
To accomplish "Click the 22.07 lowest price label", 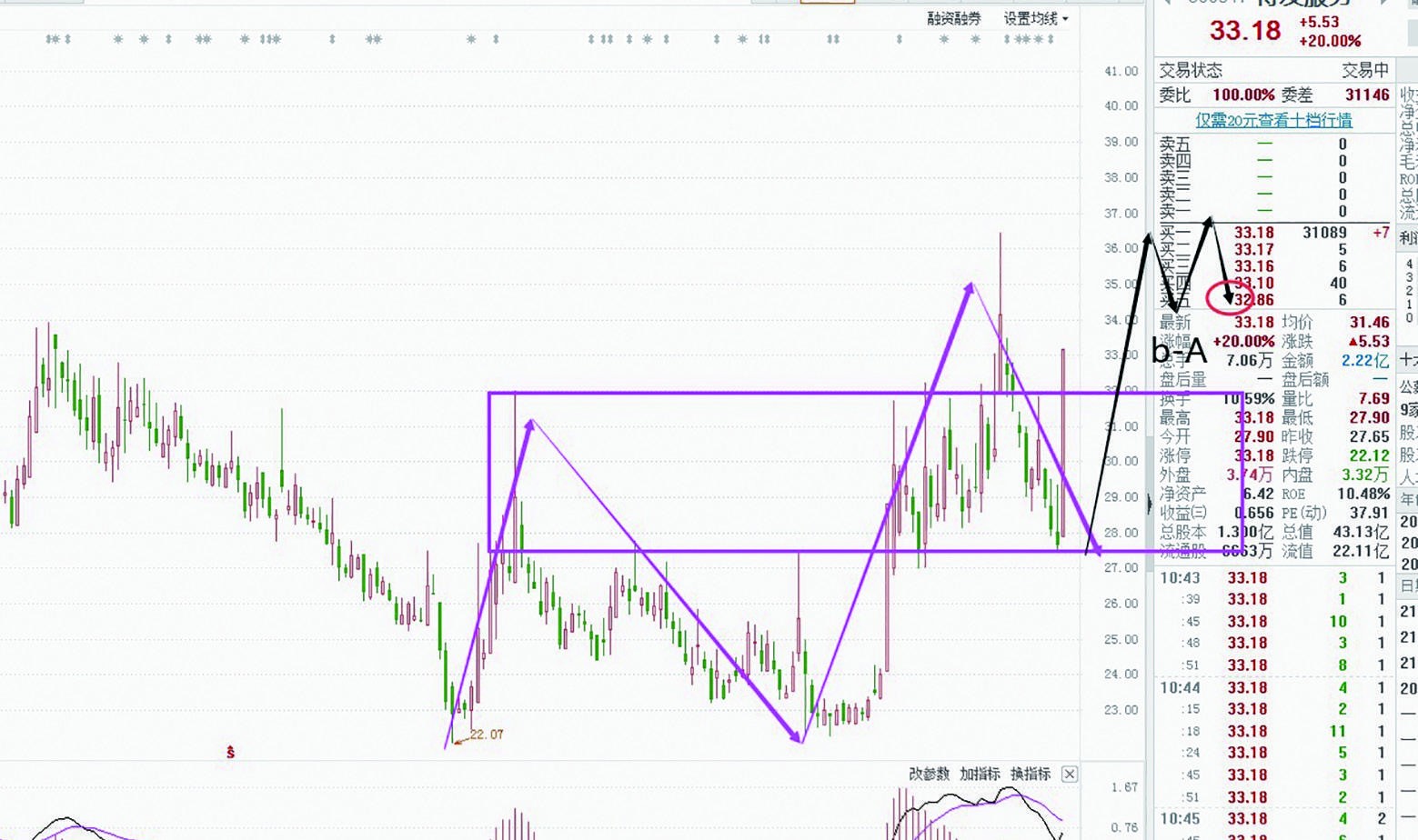I will [x=487, y=735].
